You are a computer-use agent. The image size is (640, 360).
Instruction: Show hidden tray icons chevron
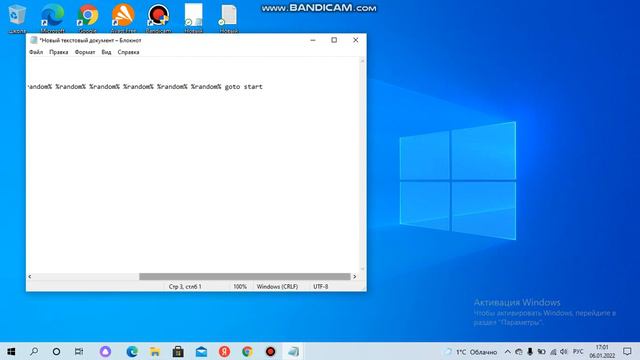507,352
